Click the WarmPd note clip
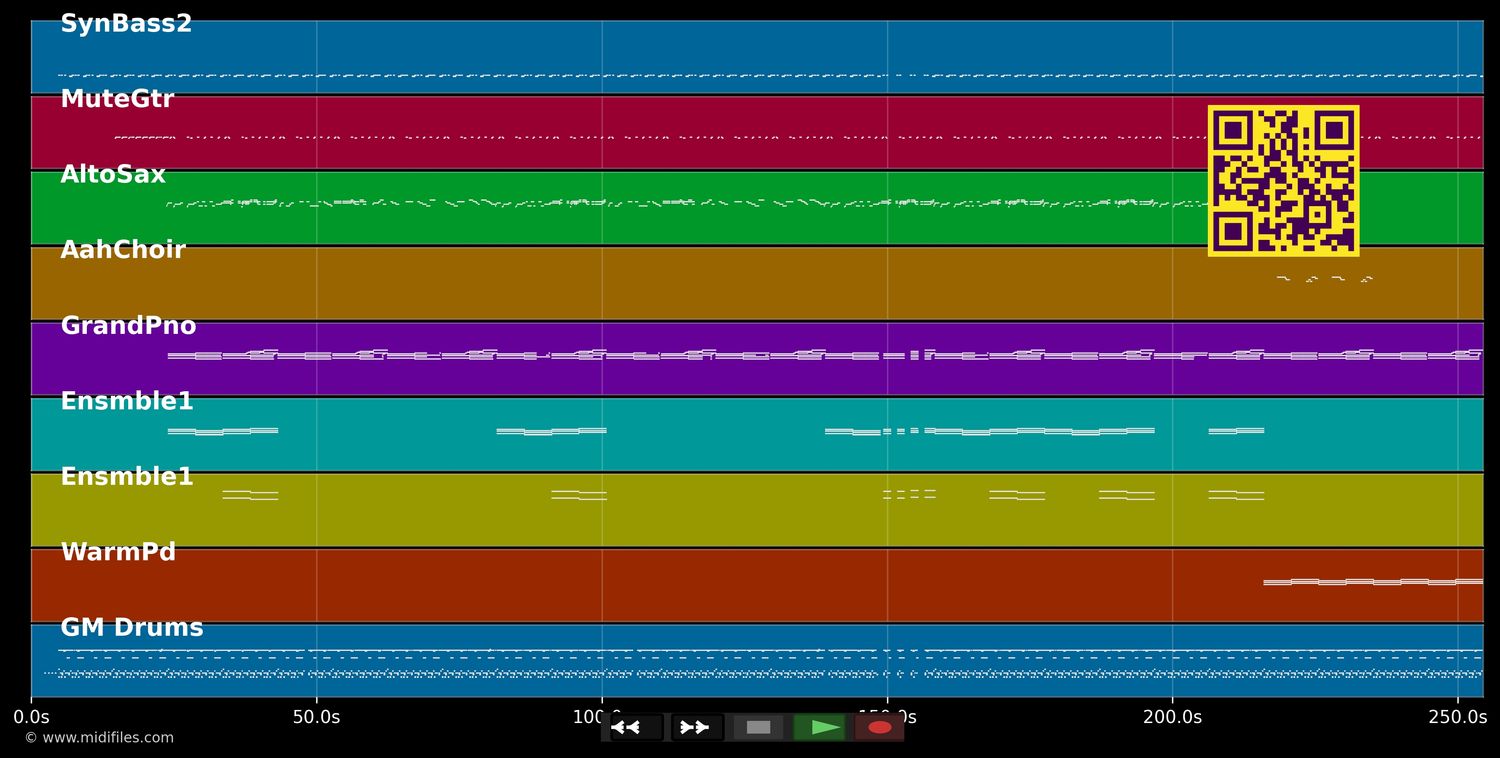This screenshot has height=758, width=1500. click(1373, 581)
